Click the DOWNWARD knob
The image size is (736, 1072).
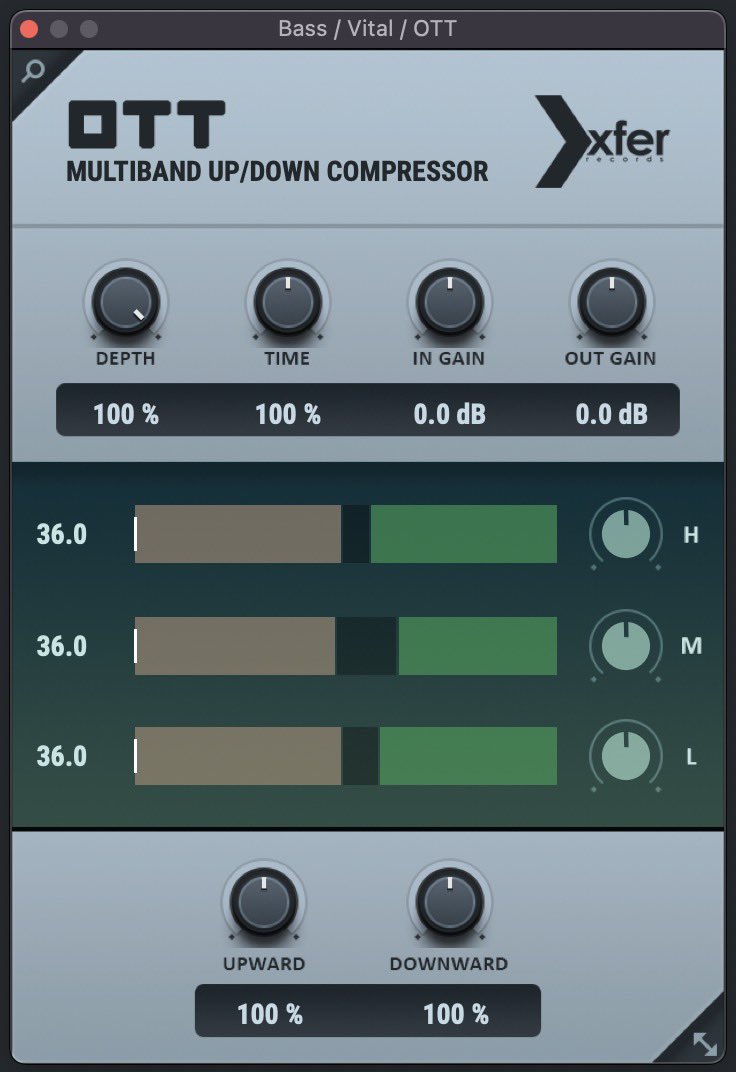pos(450,902)
